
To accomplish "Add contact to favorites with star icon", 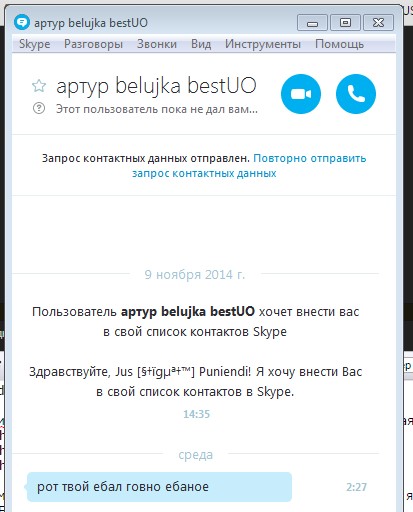I will click(x=39, y=86).
